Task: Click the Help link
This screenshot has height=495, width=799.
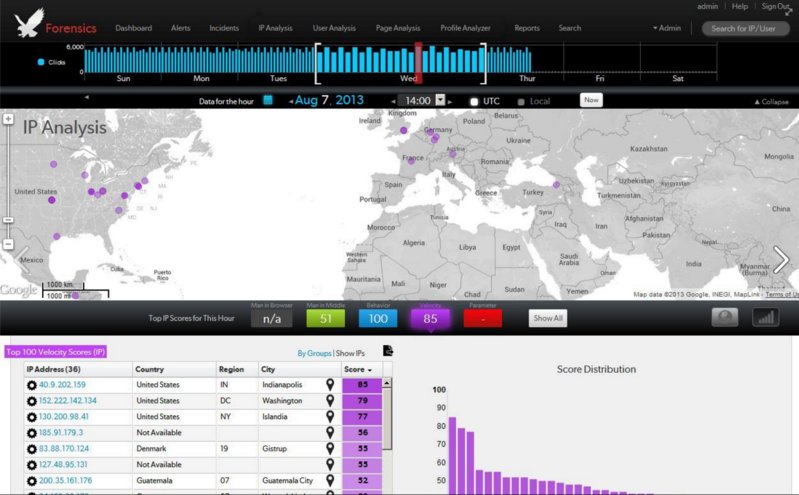Action: 740,6
